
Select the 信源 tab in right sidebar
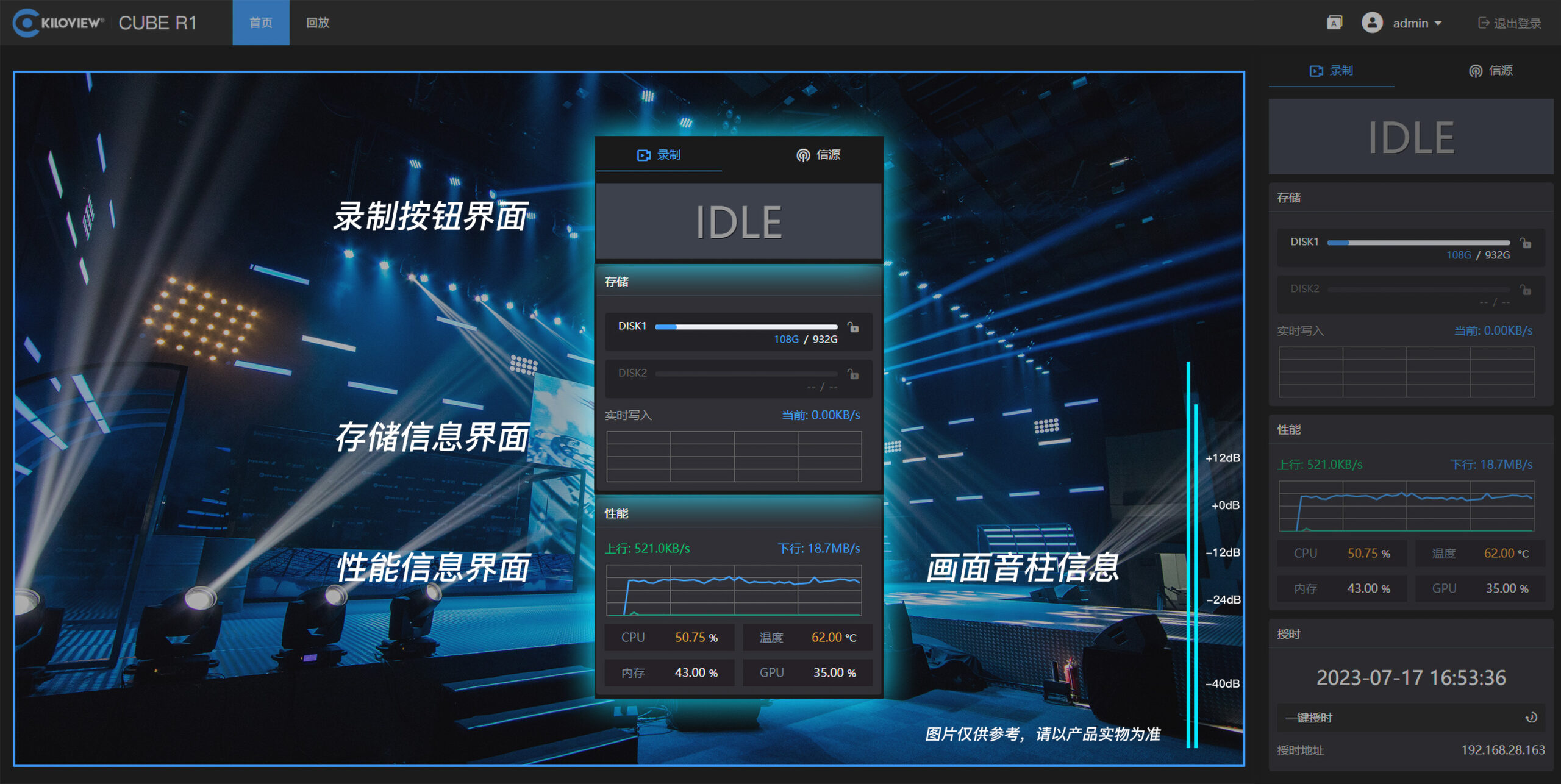click(1490, 71)
